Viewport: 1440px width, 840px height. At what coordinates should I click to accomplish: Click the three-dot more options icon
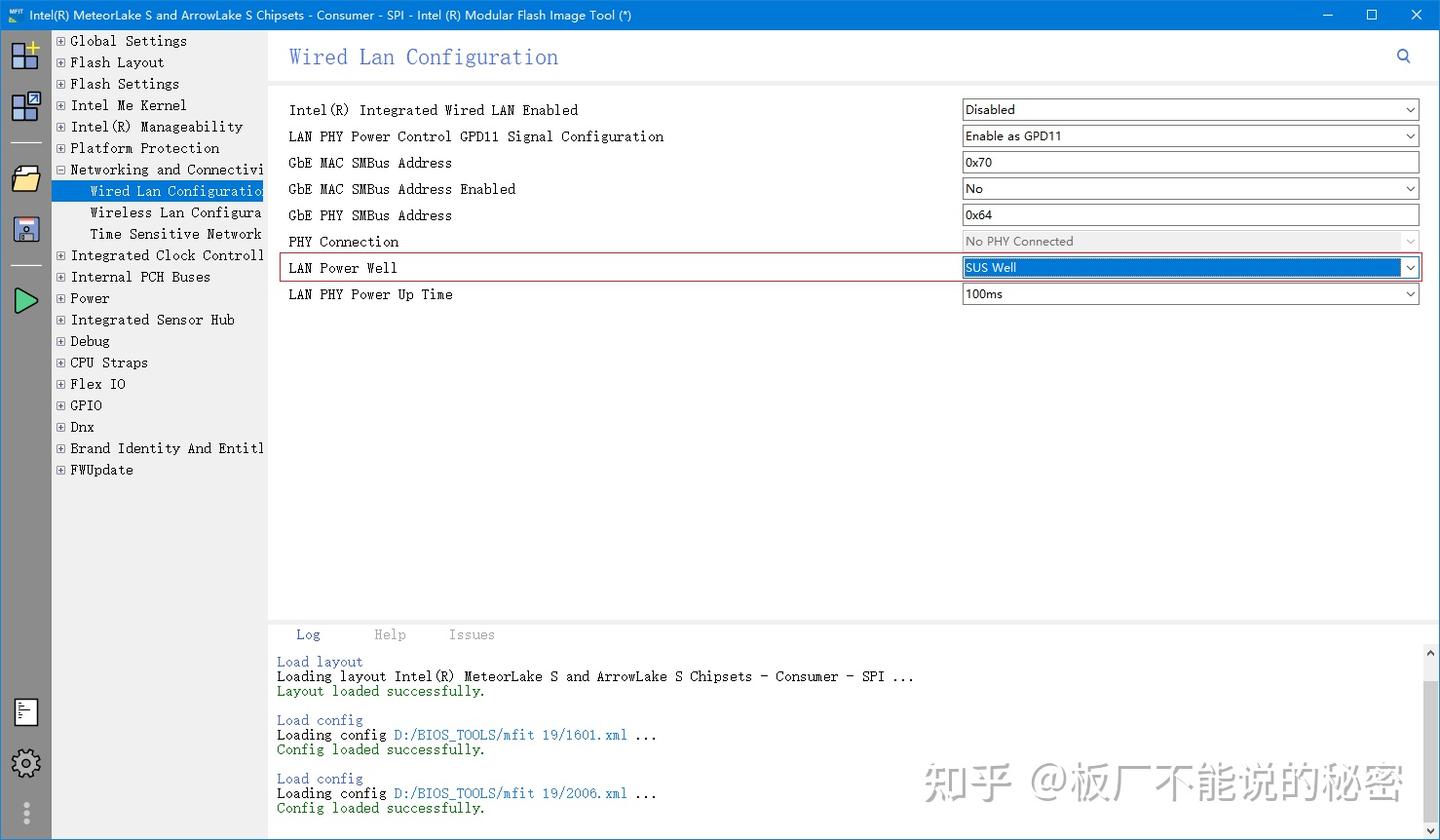(25, 812)
